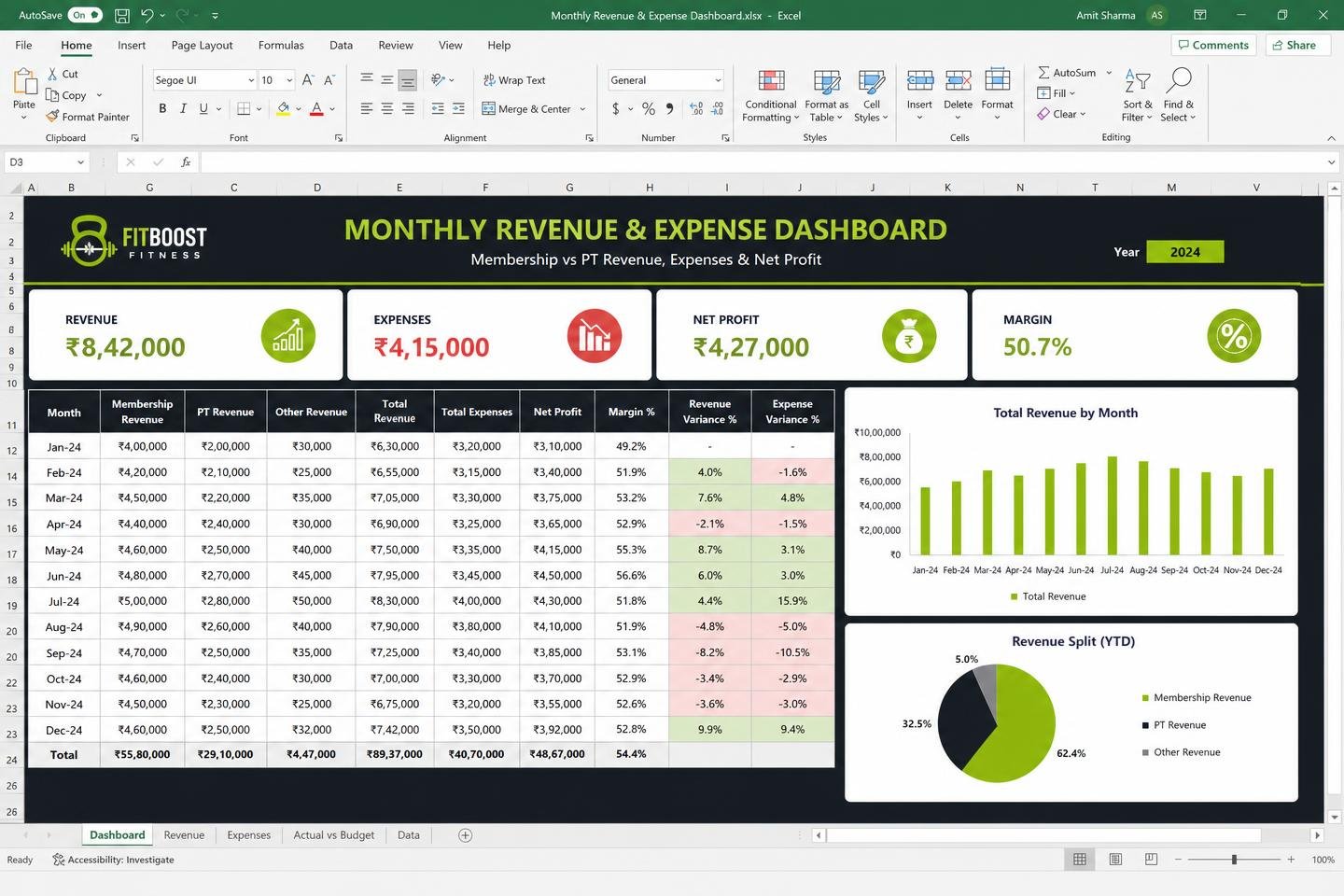1344x896 pixels.
Task: Click the Save icon in title bar
Action: point(122,15)
